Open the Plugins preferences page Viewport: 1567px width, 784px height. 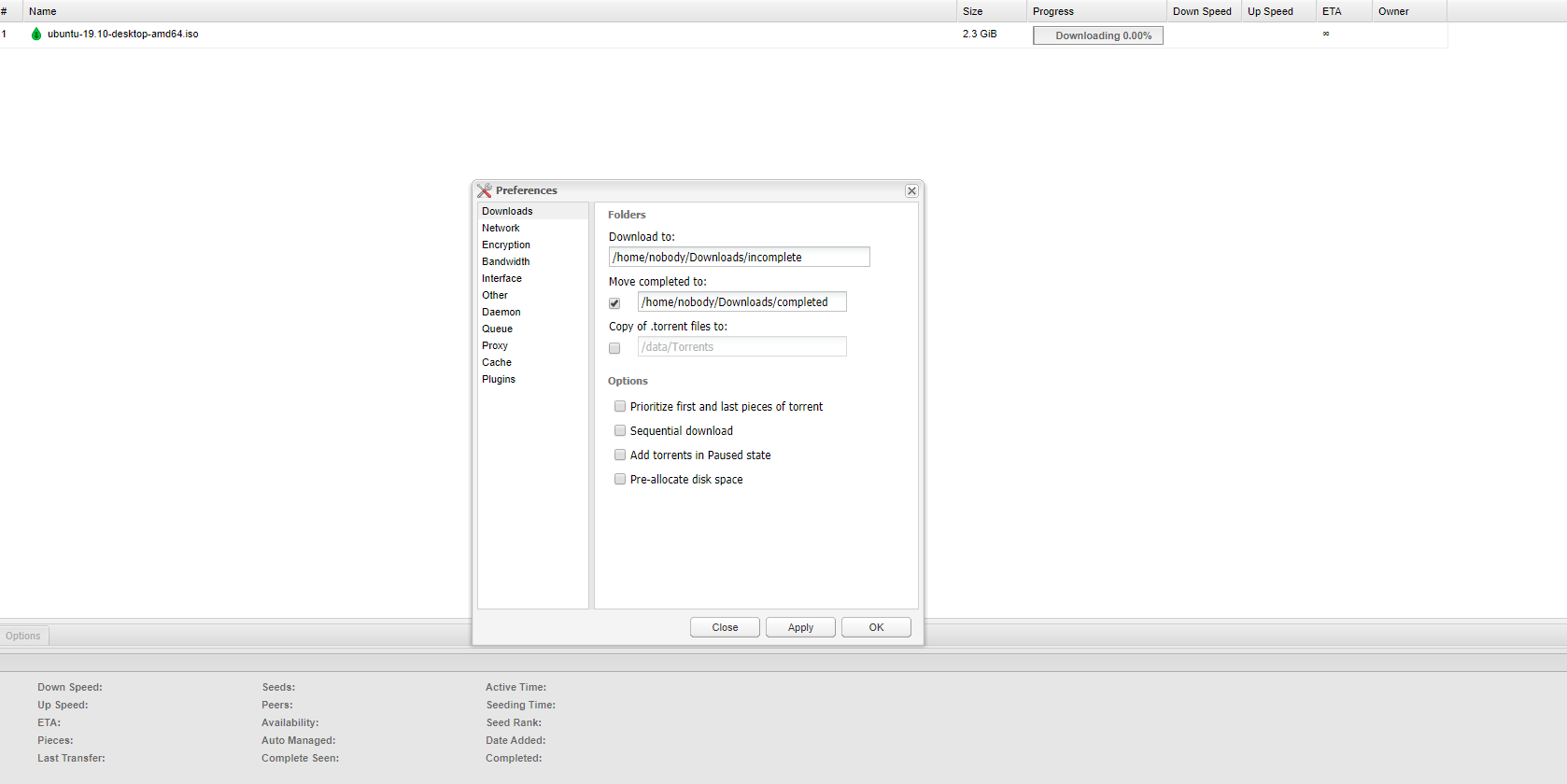click(x=532, y=379)
